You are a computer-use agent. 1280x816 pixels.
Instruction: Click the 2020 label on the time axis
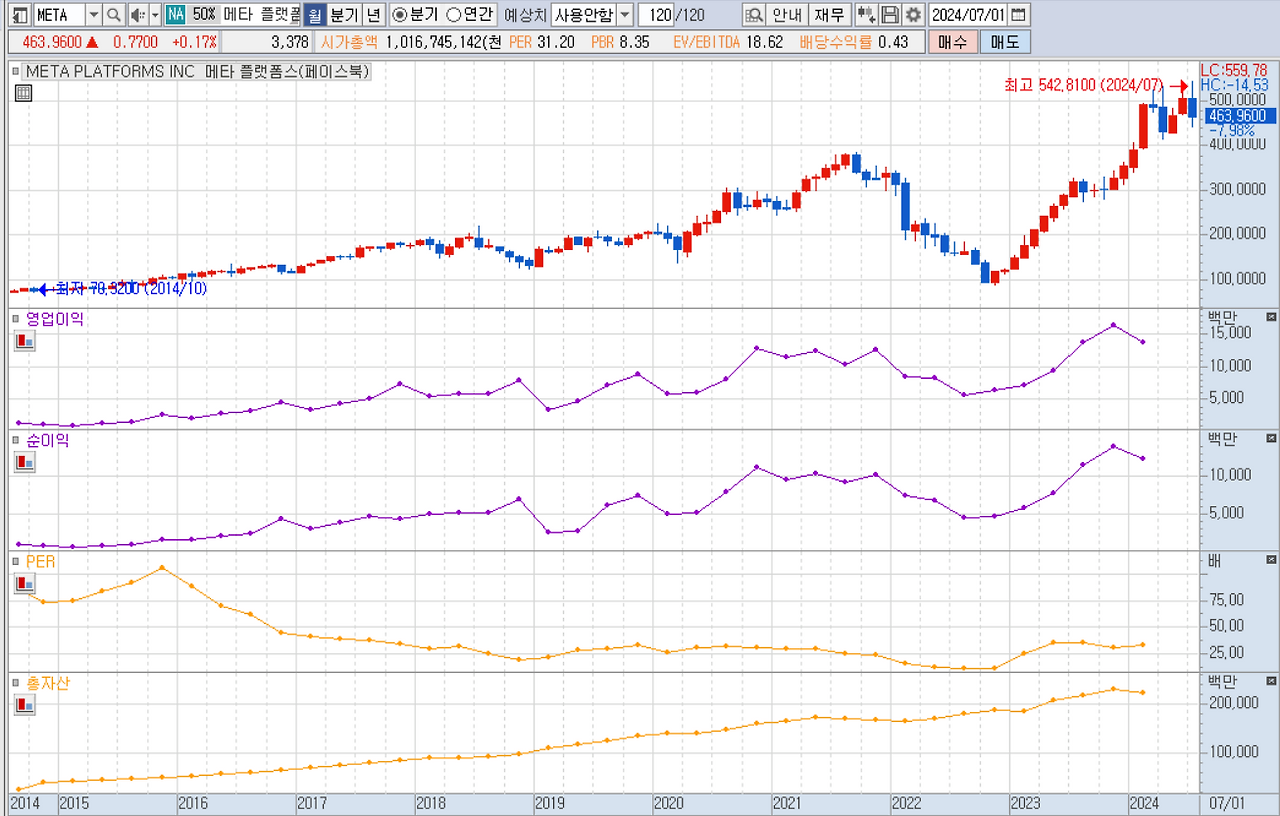click(x=668, y=803)
